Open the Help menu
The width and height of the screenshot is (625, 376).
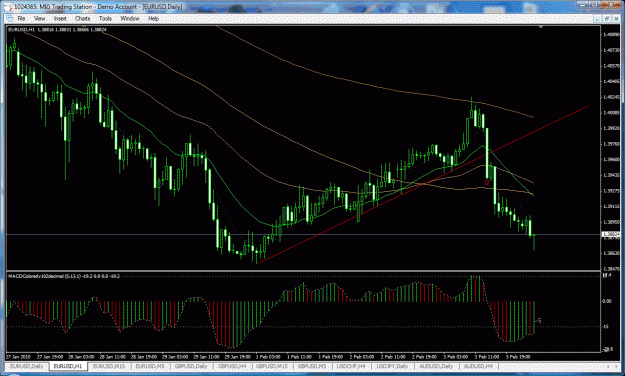[x=153, y=18]
